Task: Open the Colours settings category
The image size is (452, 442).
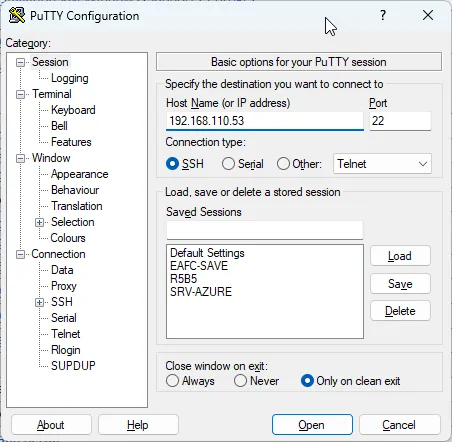Action: pyautogui.click(x=68, y=238)
